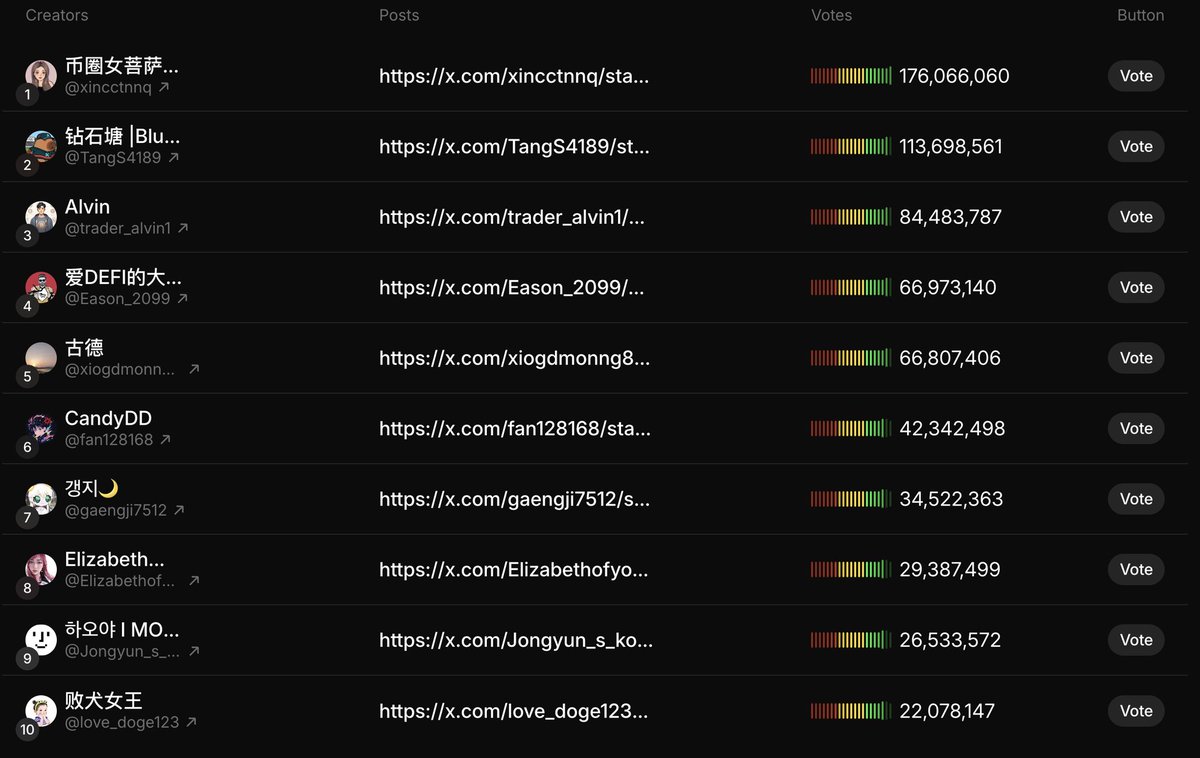
Task: Open post link x.com/Jongyun_s_ko
Action: [x=516, y=640]
